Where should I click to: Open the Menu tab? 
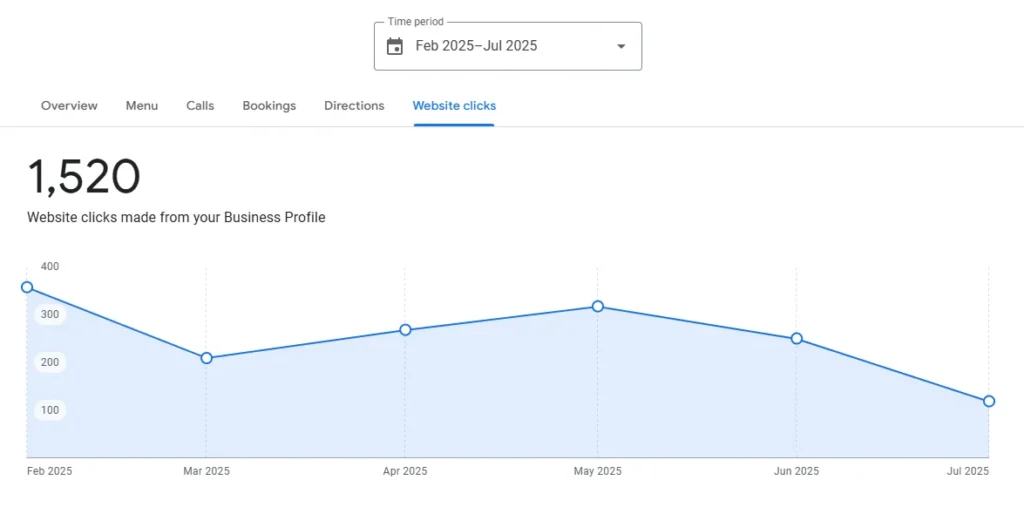pyautogui.click(x=142, y=106)
